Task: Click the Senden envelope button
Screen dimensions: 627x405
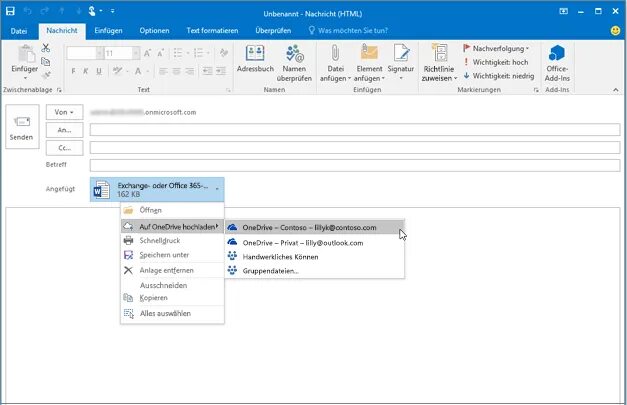Action: [22, 127]
